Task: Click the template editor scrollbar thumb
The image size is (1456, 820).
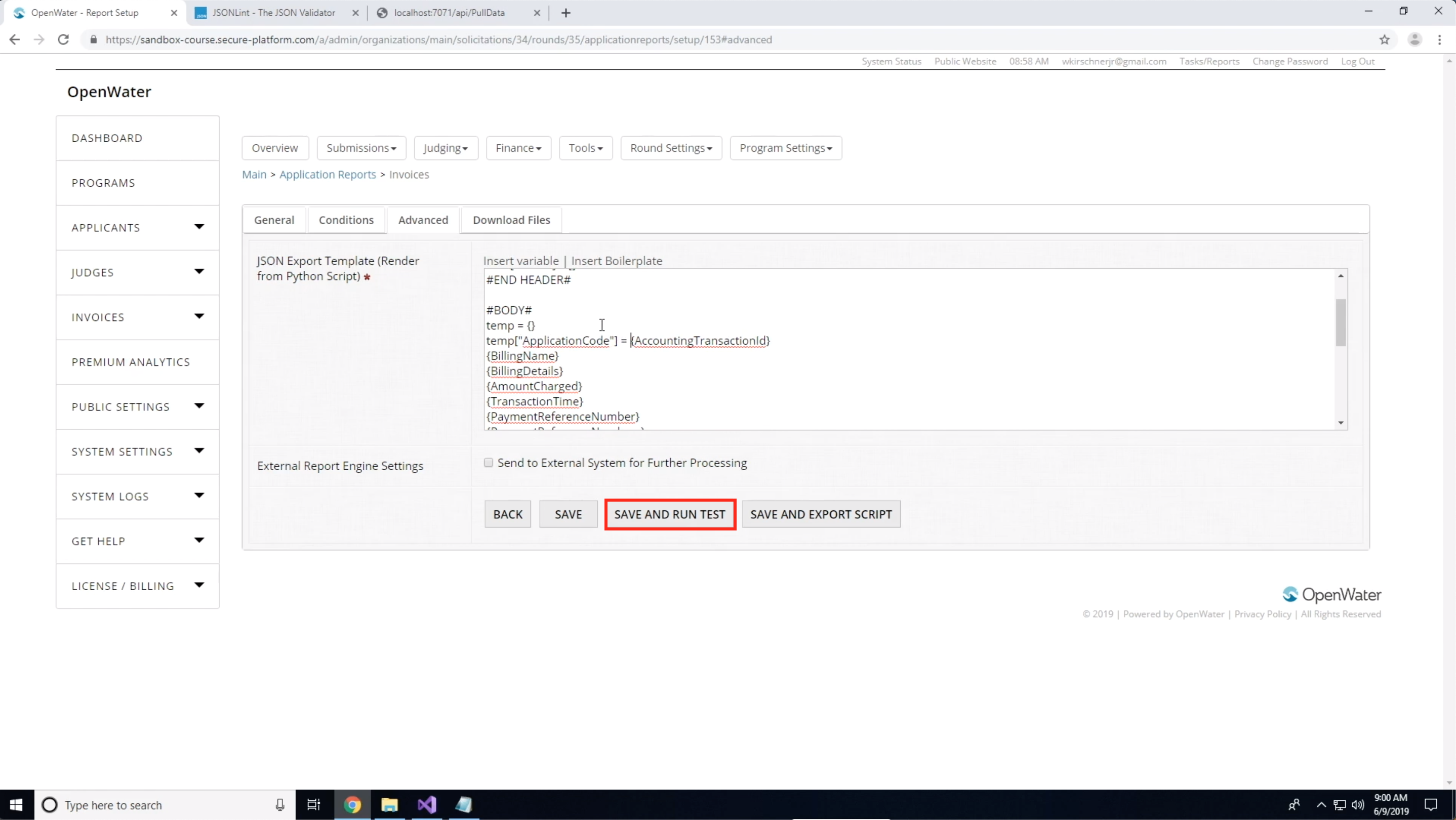Action: click(1341, 322)
